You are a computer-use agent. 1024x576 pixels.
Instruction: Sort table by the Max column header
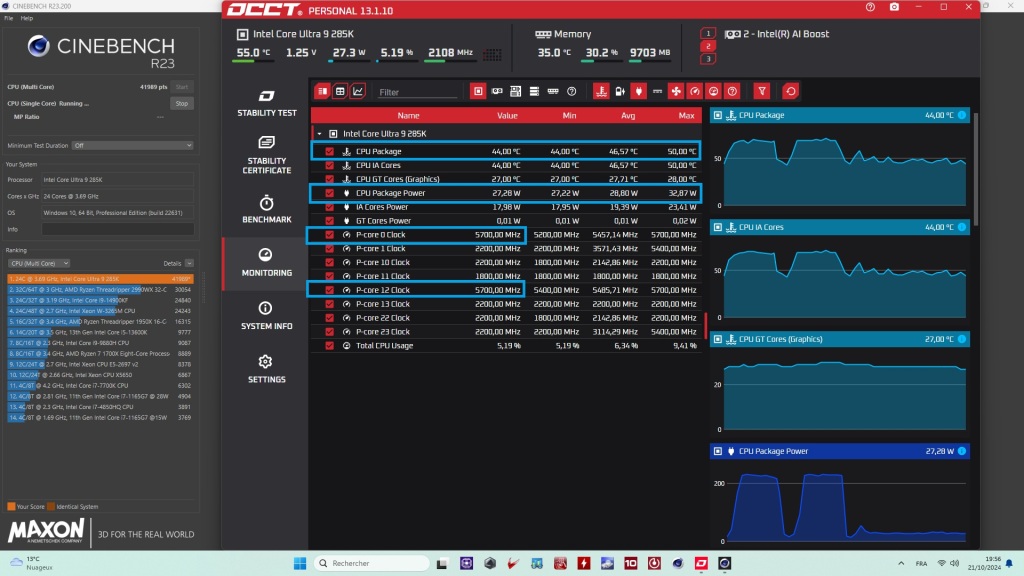(x=686, y=116)
